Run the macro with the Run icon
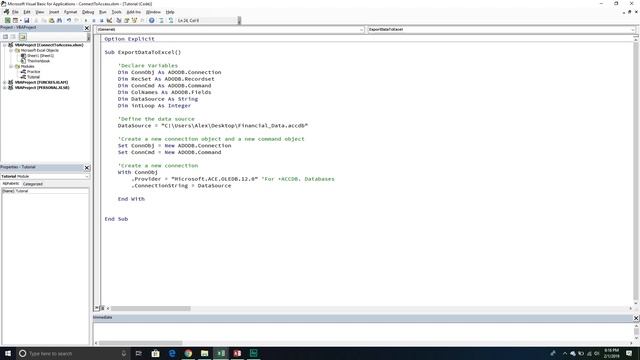The height and width of the screenshot is (360, 640). [x=86, y=20]
